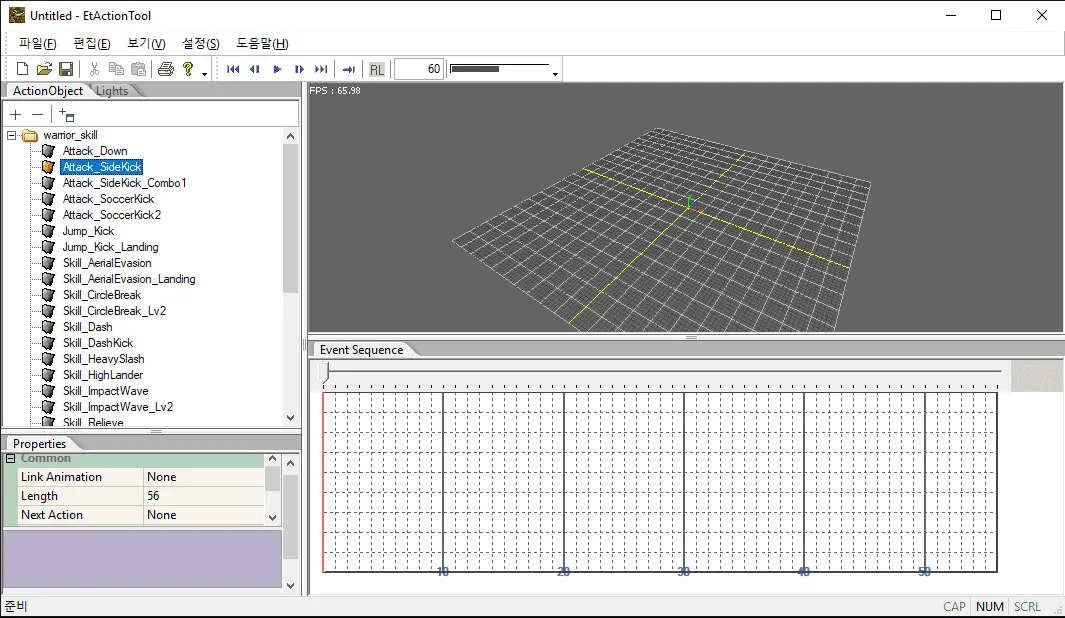Jump to first frame of animation
The height and width of the screenshot is (618, 1065).
coord(233,69)
